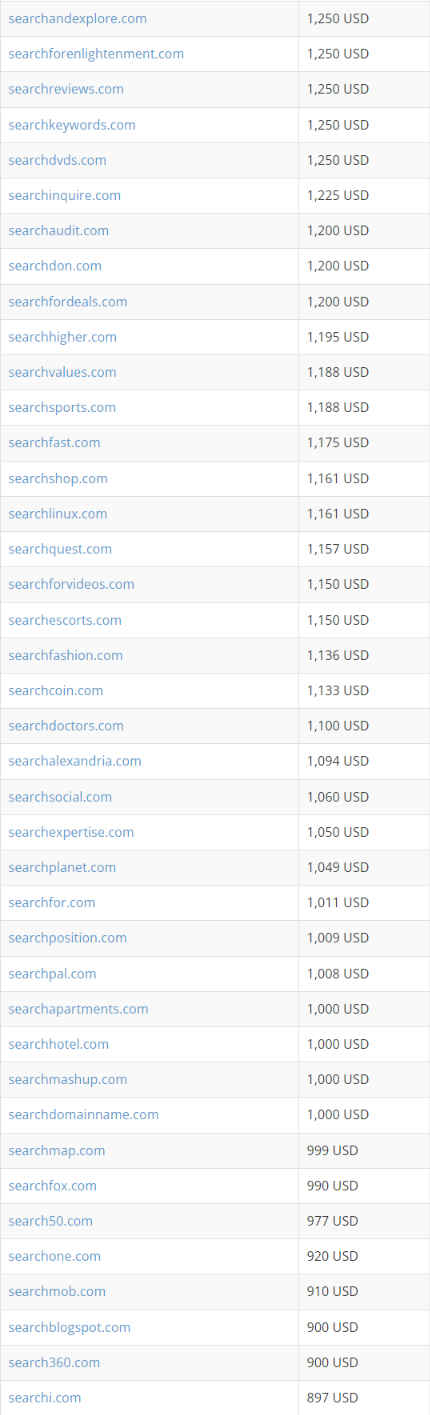Select searchsports.com domain link
The image size is (430, 1415).
[62, 407]
